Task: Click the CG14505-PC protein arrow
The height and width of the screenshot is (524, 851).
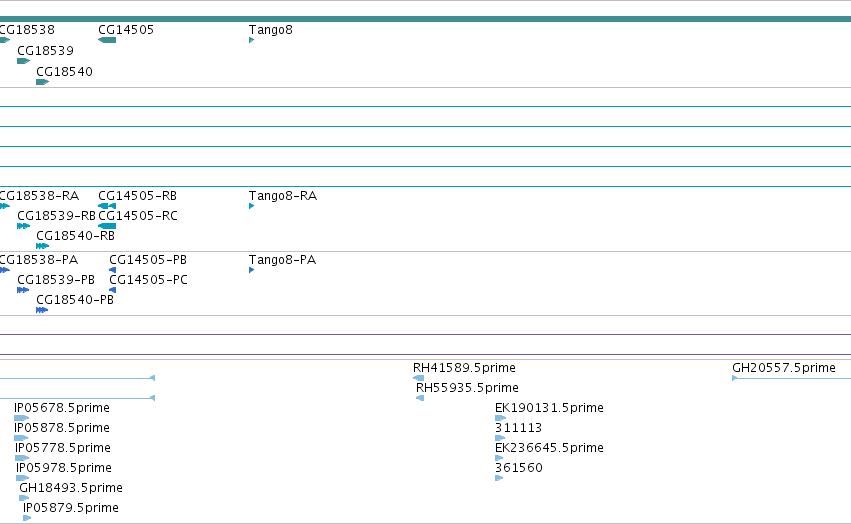Action: tap(112, 291)
